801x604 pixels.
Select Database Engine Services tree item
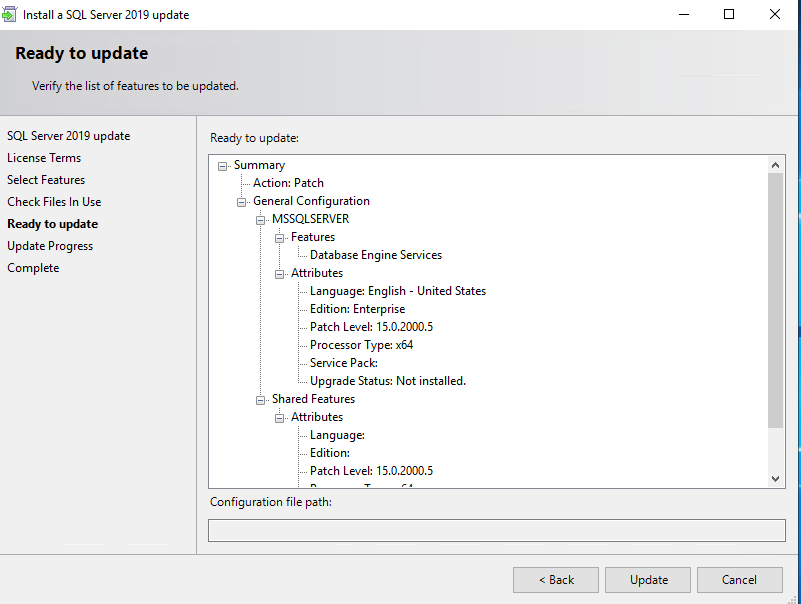tap(375, 255)
